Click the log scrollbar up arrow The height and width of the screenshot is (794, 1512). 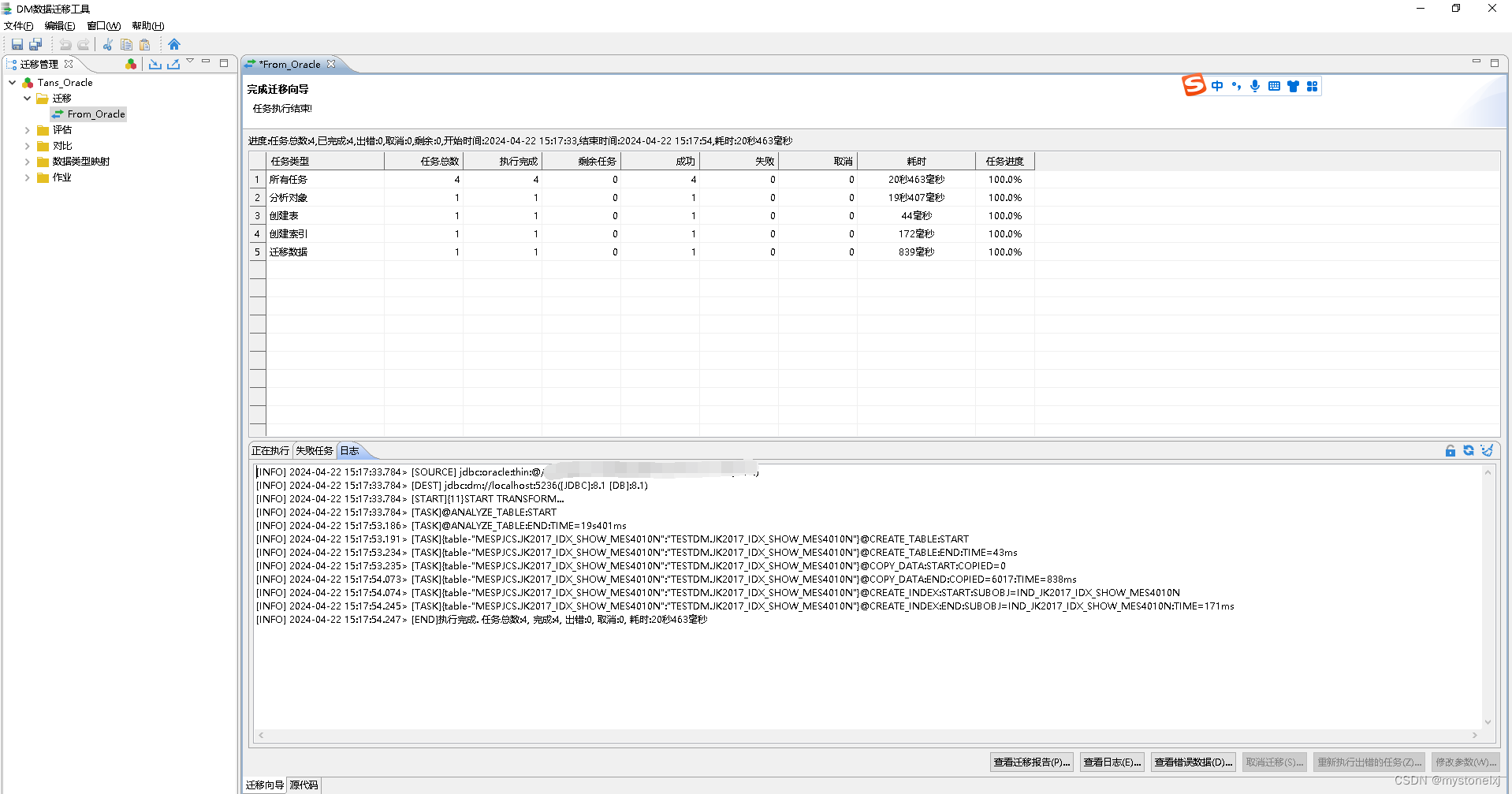[x=1488, y=472]
